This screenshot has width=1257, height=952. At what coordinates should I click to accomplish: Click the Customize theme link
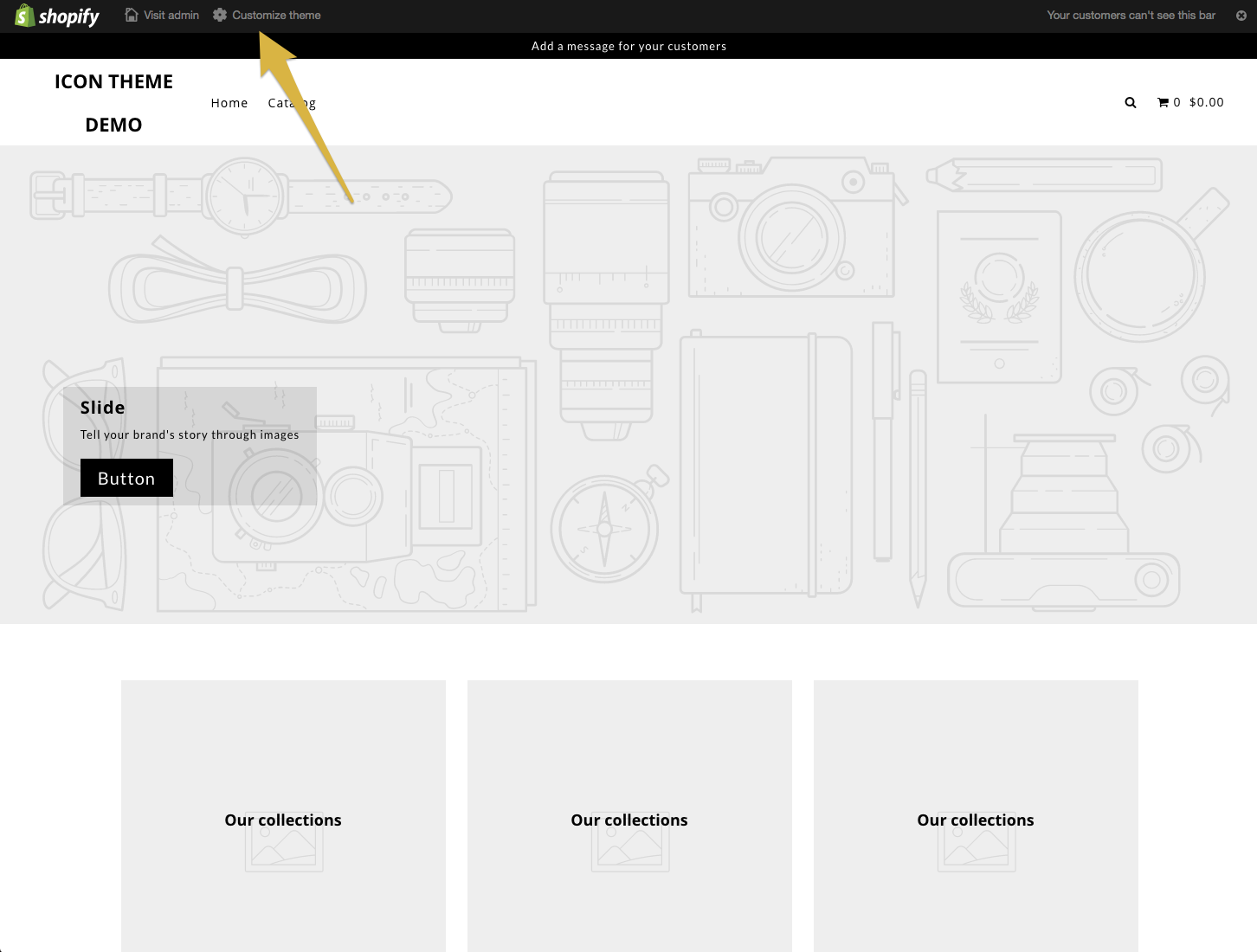click(277, 15)
